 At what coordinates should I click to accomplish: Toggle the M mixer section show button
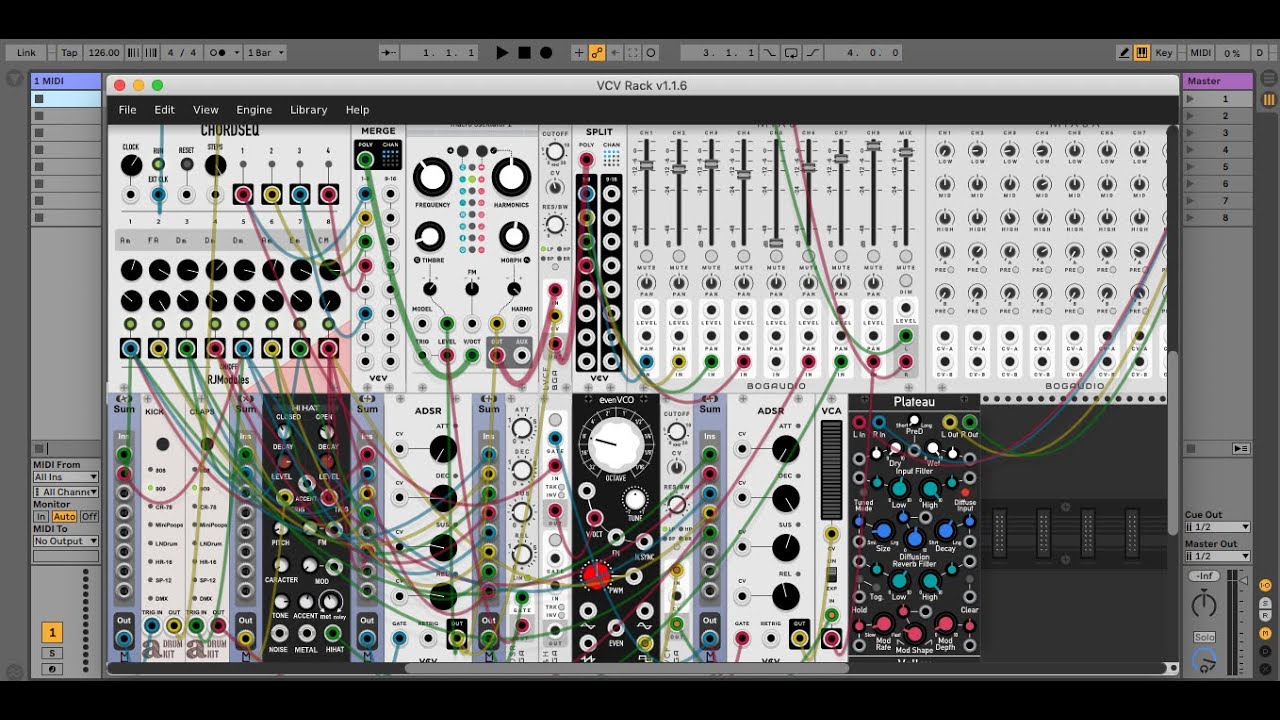1265,633
